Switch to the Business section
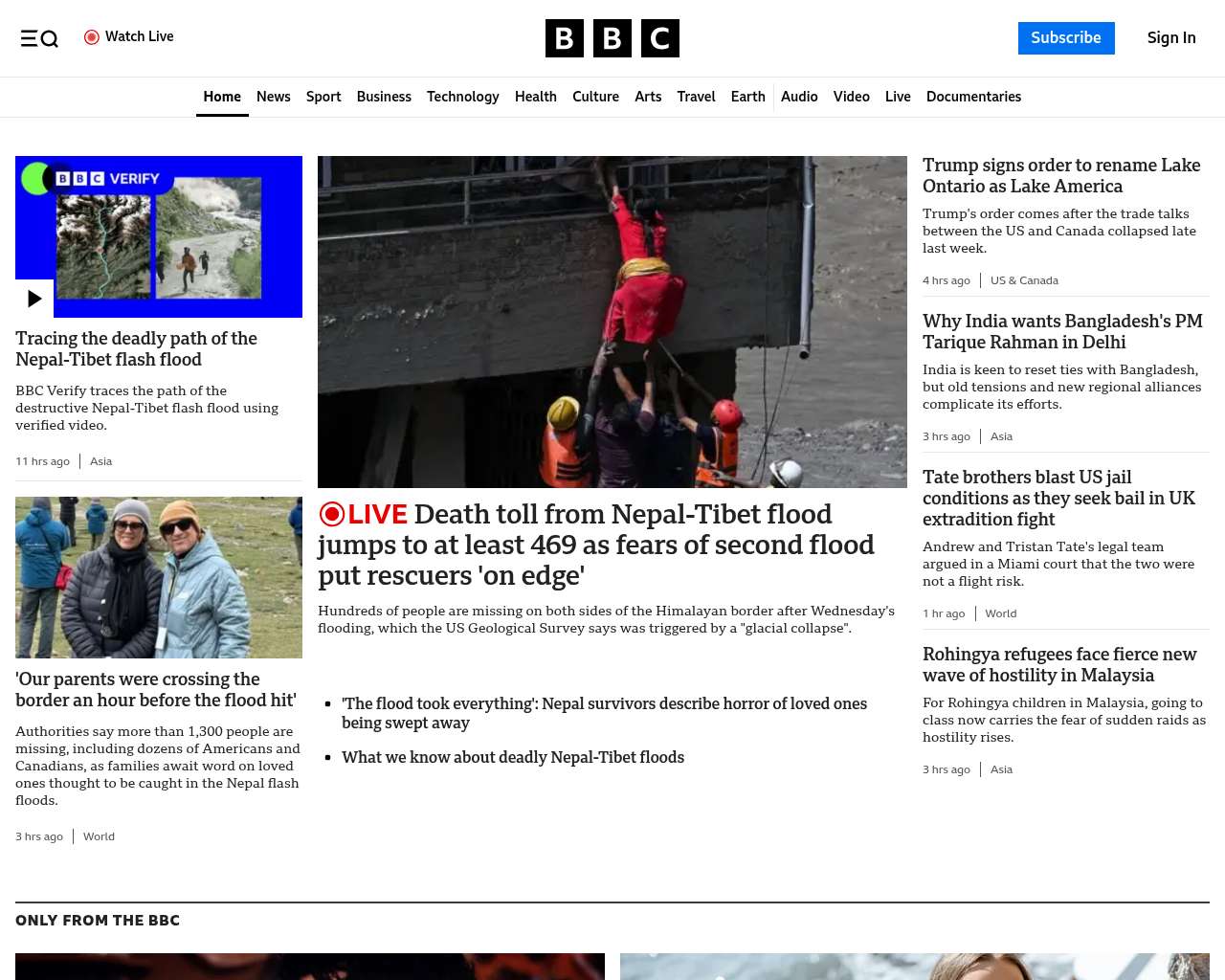This screenshot has width=1225, height=980. pos(384,97)
